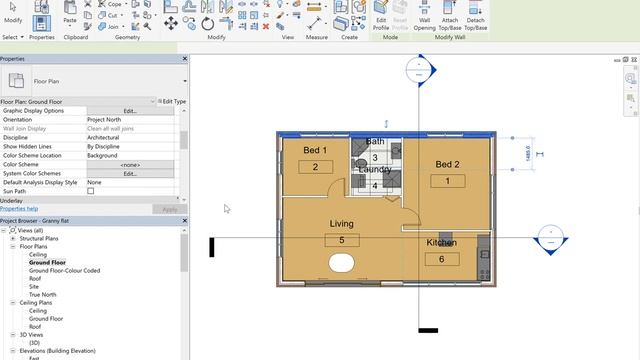Activate the Move tool
640x360 pixels.
(x=171, y=23)
